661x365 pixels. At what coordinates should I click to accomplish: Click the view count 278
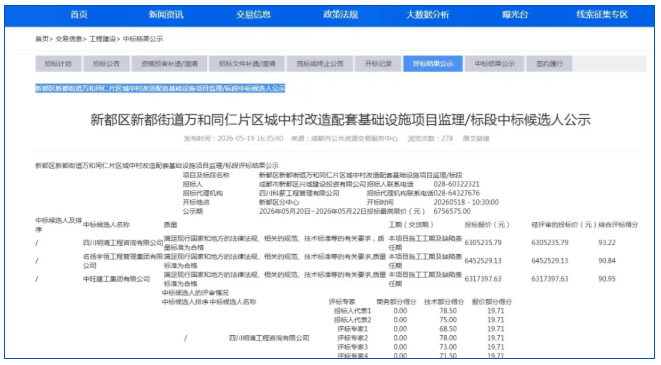coord(447,138)
